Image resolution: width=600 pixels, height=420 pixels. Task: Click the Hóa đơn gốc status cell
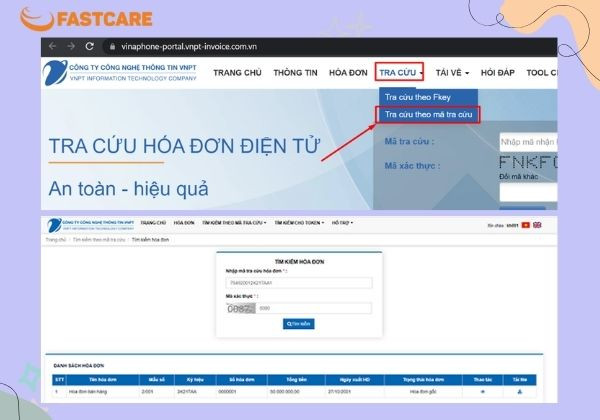423,392
